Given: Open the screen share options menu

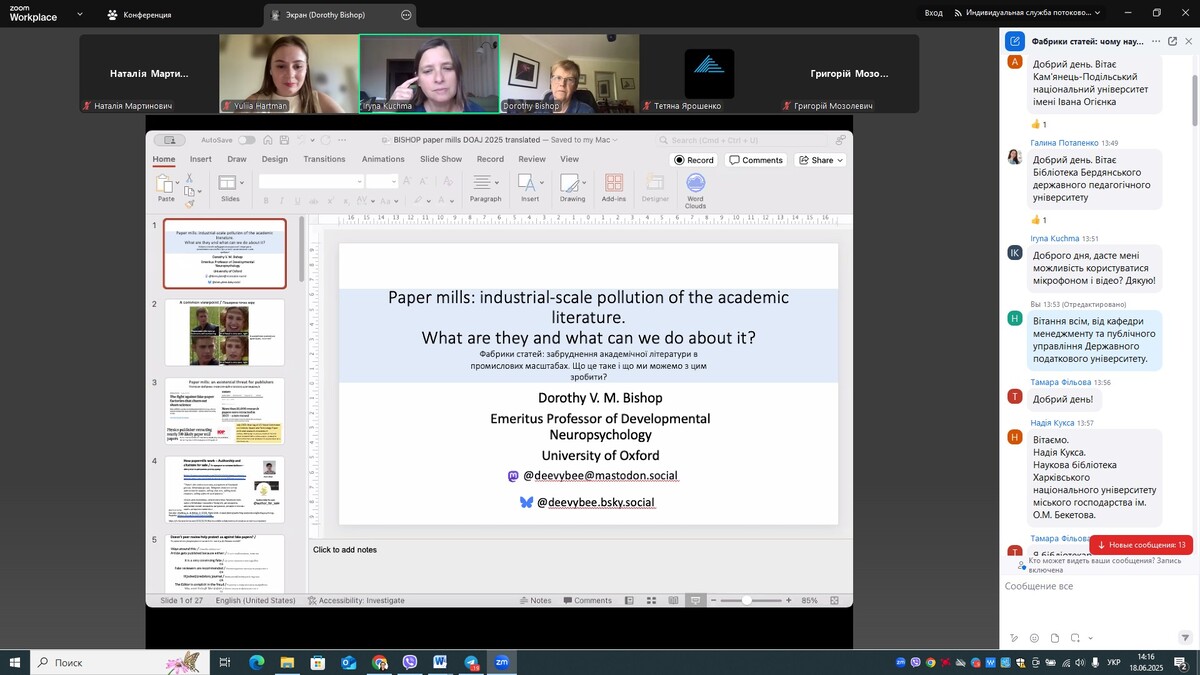Looking at the screenshot, I should coord(406,15).
